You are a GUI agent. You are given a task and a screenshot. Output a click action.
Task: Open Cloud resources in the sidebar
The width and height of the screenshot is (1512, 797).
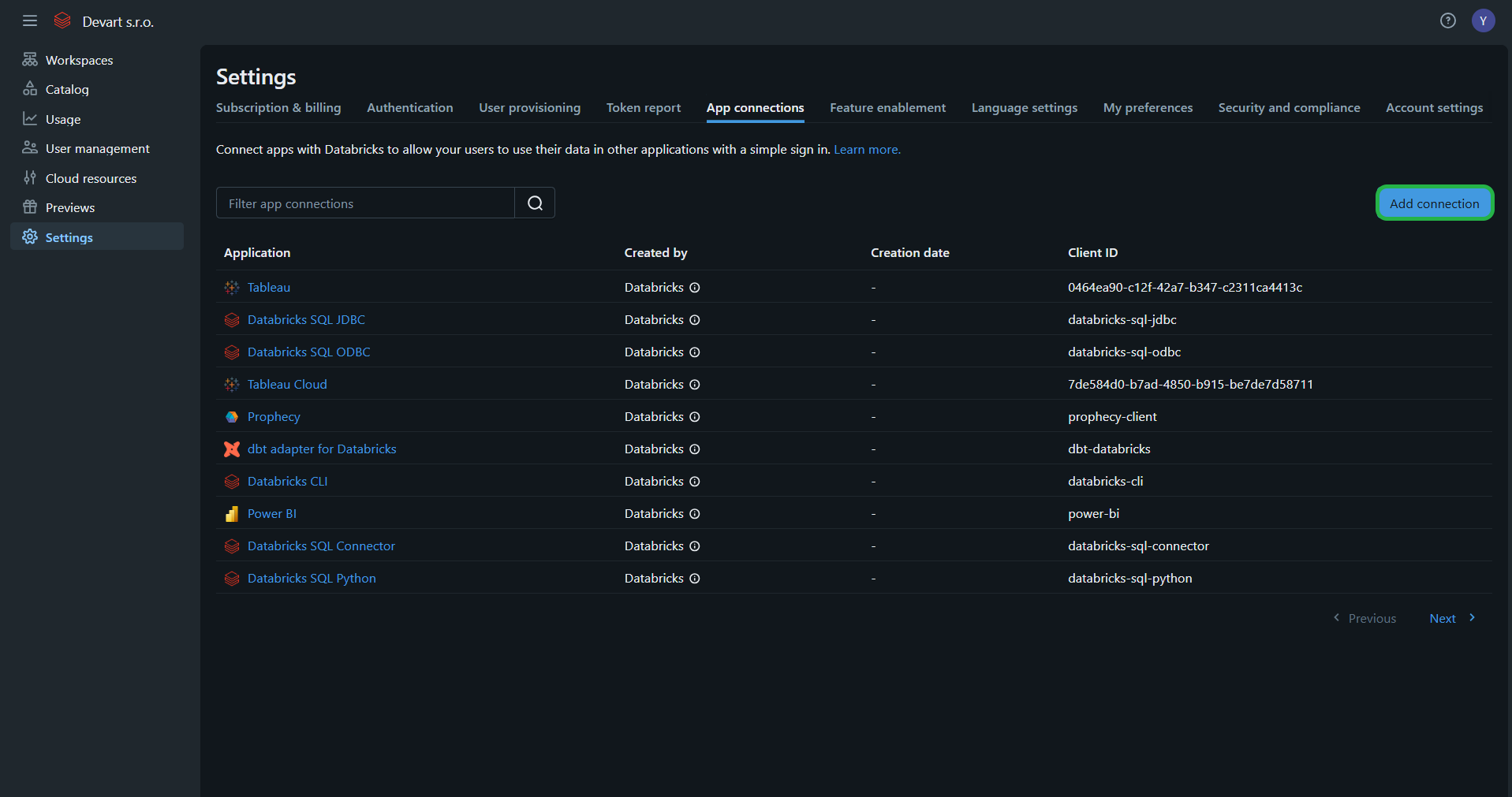(x=91, y=179)
